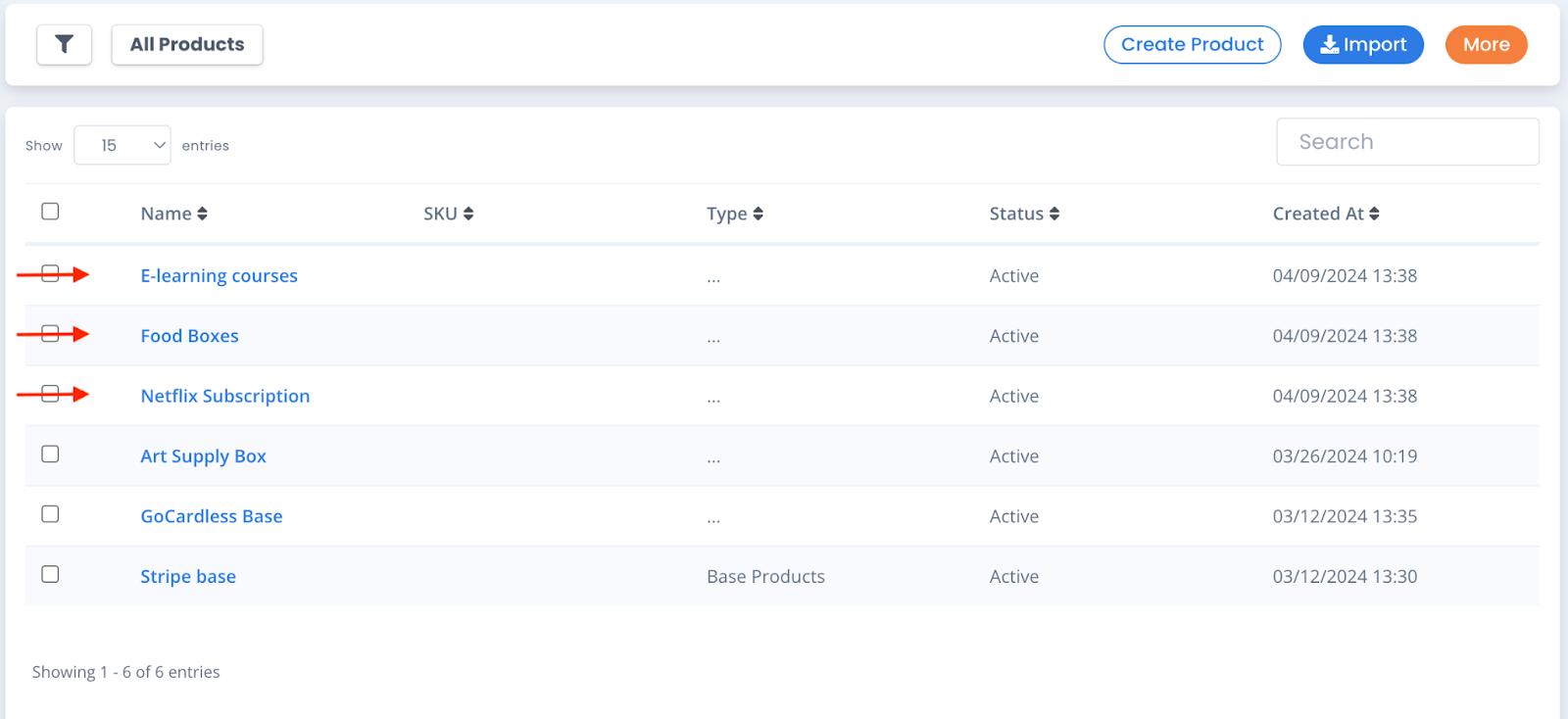Open the Food Boxes product link

[189, 336]
